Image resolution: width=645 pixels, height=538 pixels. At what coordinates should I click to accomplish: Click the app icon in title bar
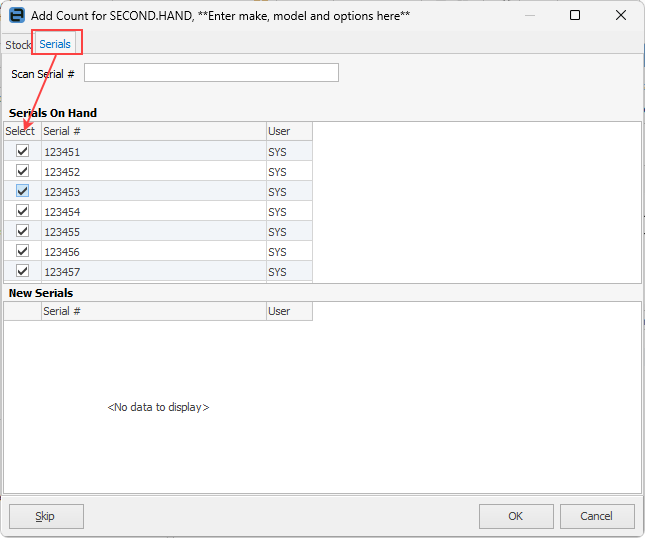16,16
